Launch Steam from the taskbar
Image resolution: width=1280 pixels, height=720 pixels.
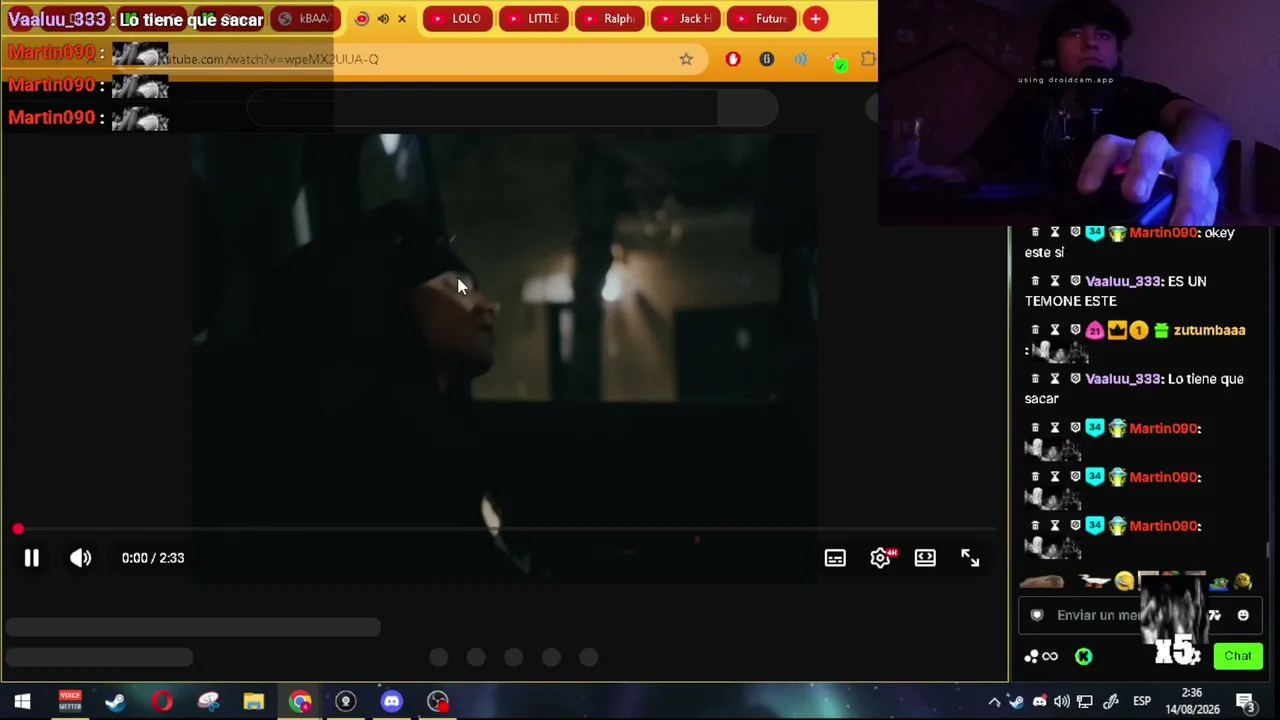pos(115,701)
